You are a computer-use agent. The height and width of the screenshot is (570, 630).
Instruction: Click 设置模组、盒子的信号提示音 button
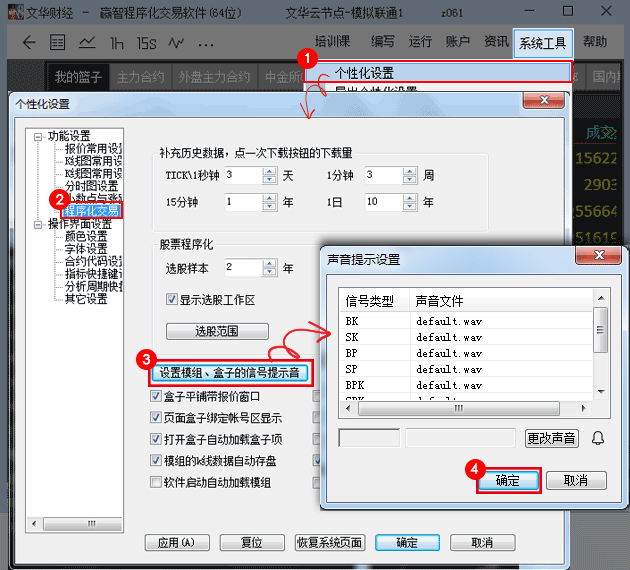coord(230,374)
